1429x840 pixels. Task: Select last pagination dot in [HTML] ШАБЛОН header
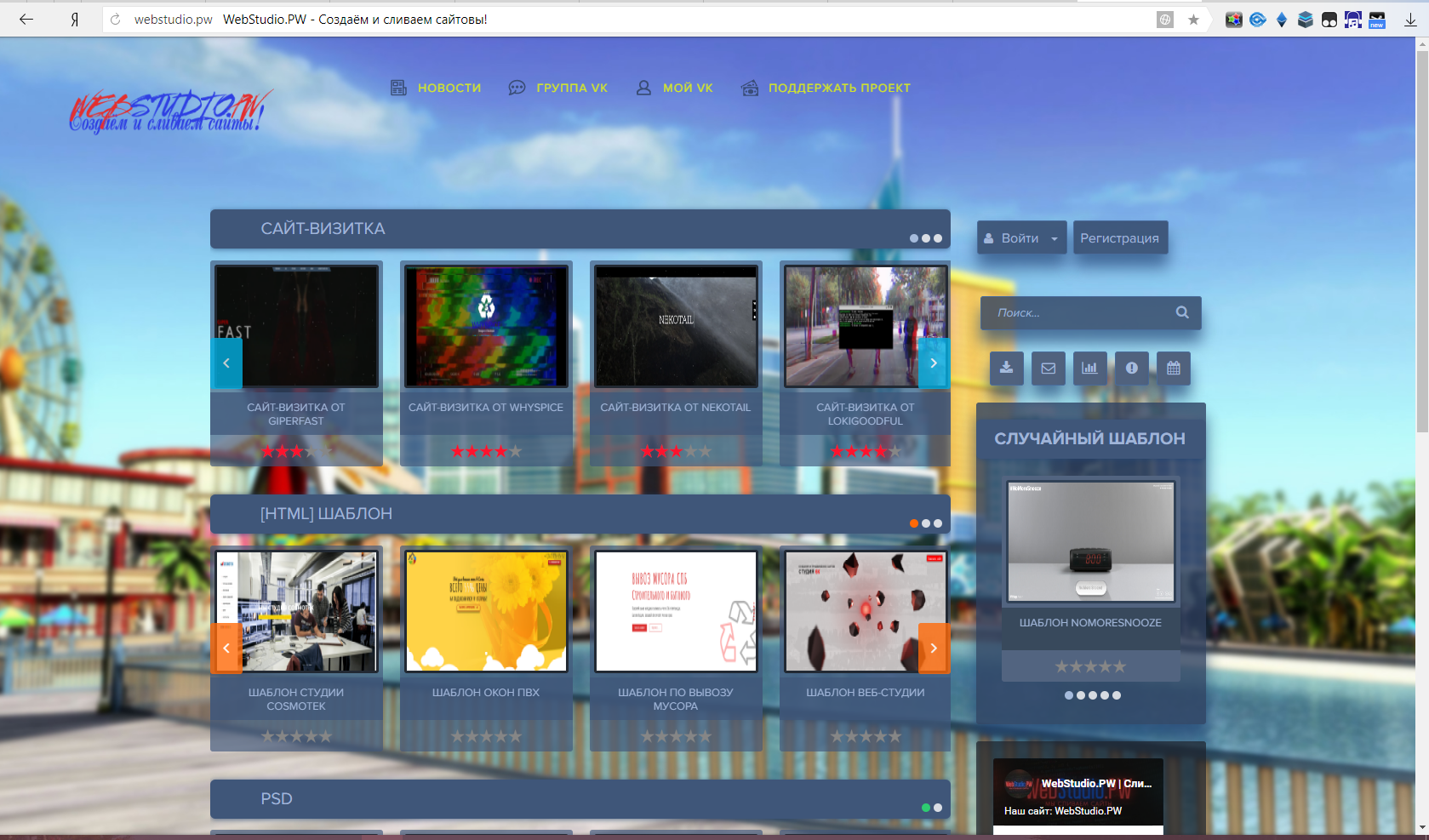(x=938, y=523)
